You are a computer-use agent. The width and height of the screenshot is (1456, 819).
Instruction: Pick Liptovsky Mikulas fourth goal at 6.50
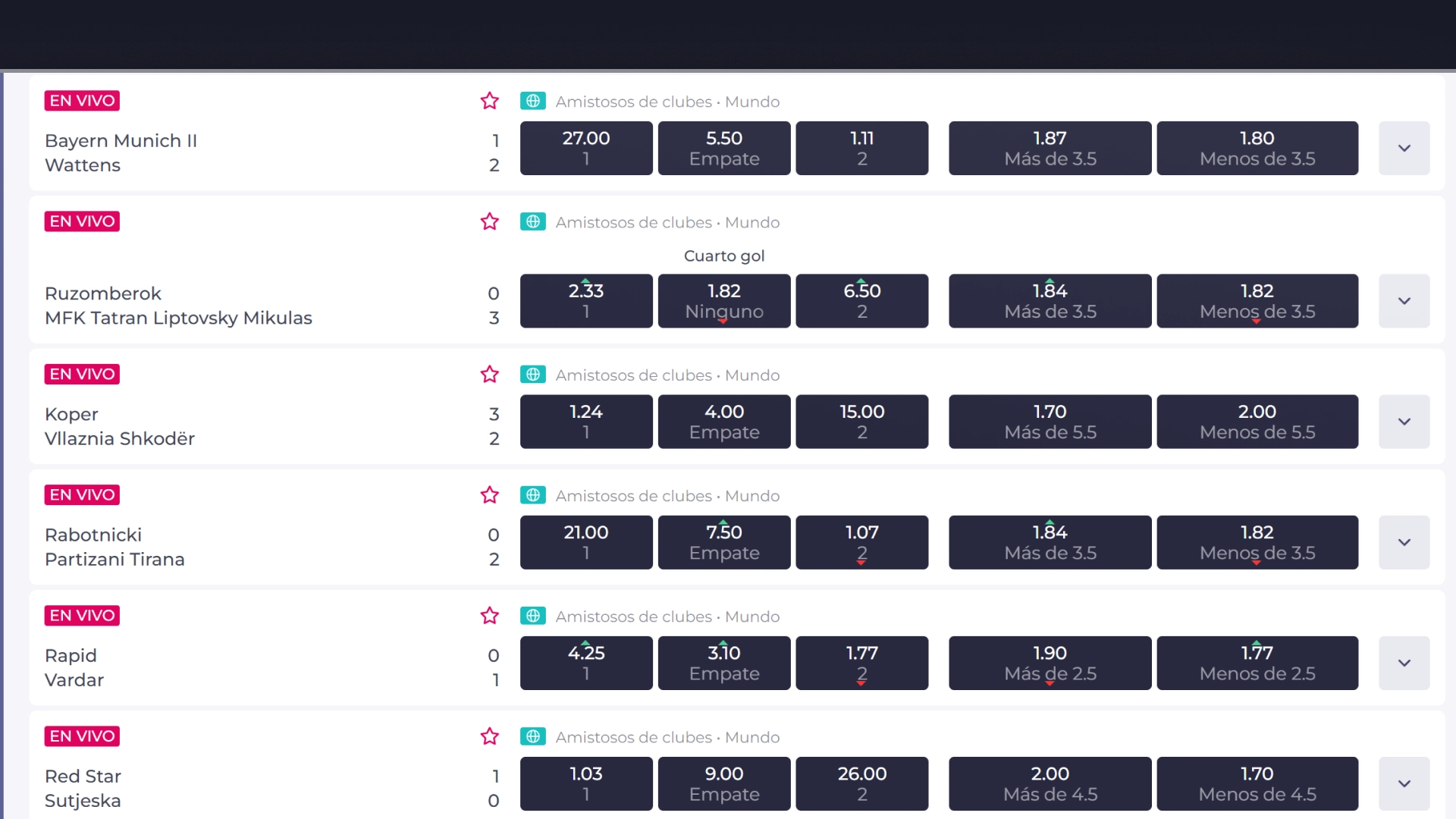point(862,301)
